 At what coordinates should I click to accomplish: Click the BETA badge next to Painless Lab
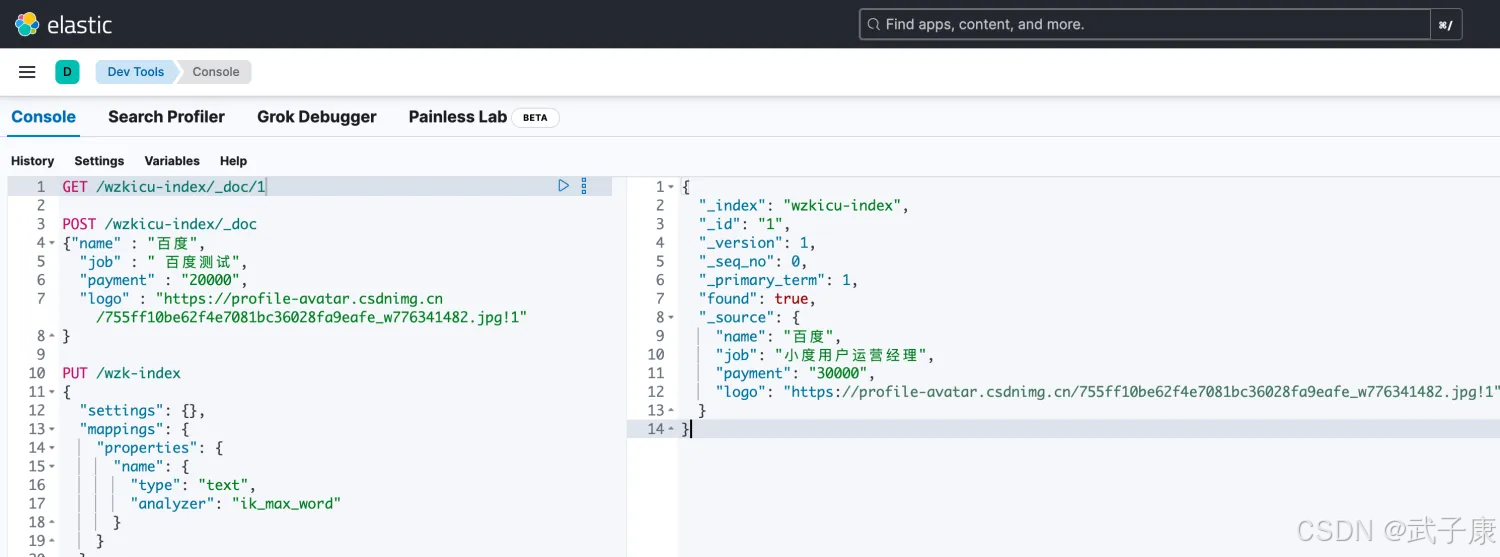click(535, 118)
